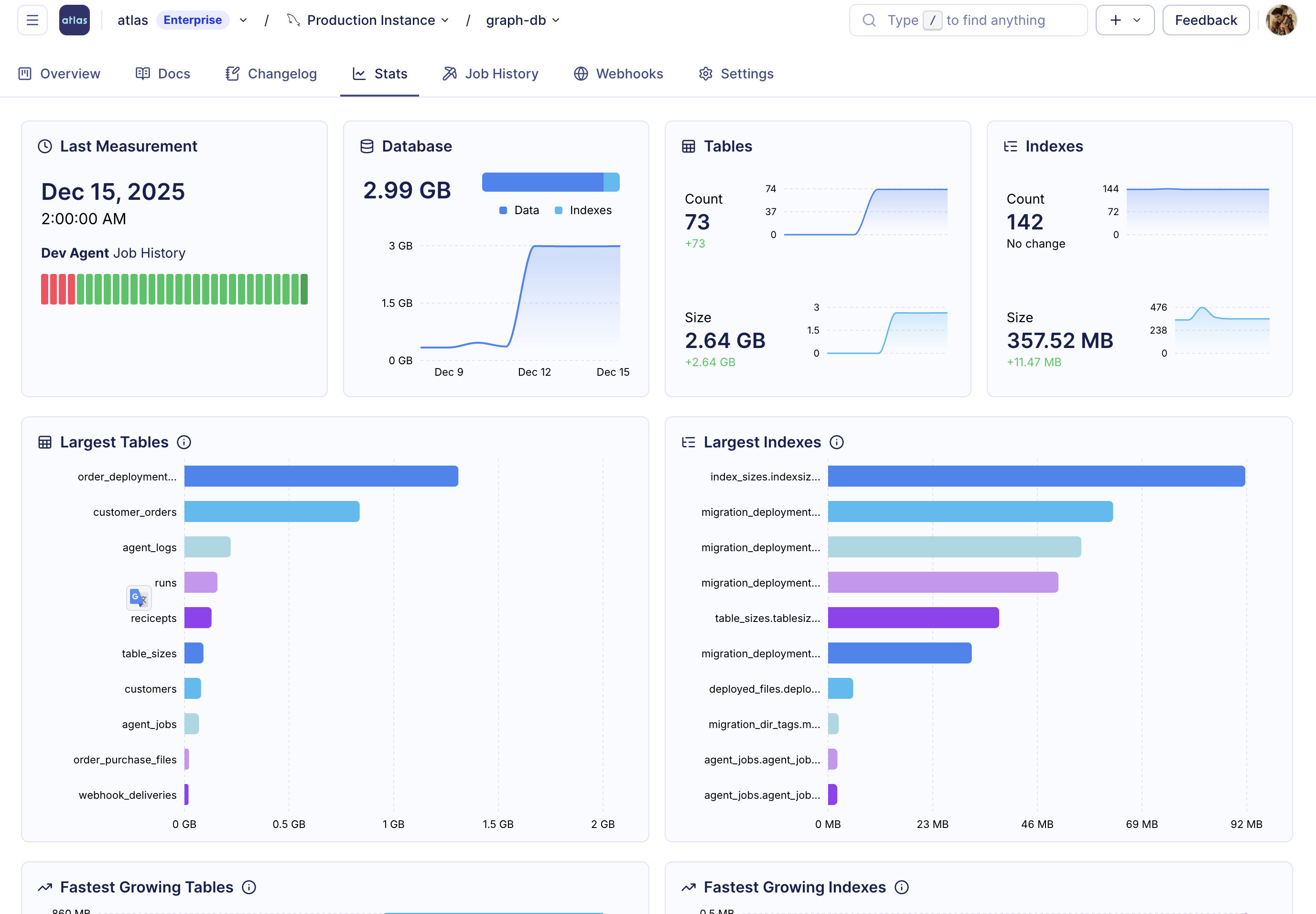Open the plus create-new dropdown button
Viewport: 1316px width, 914px height.
coord(1124,21)
